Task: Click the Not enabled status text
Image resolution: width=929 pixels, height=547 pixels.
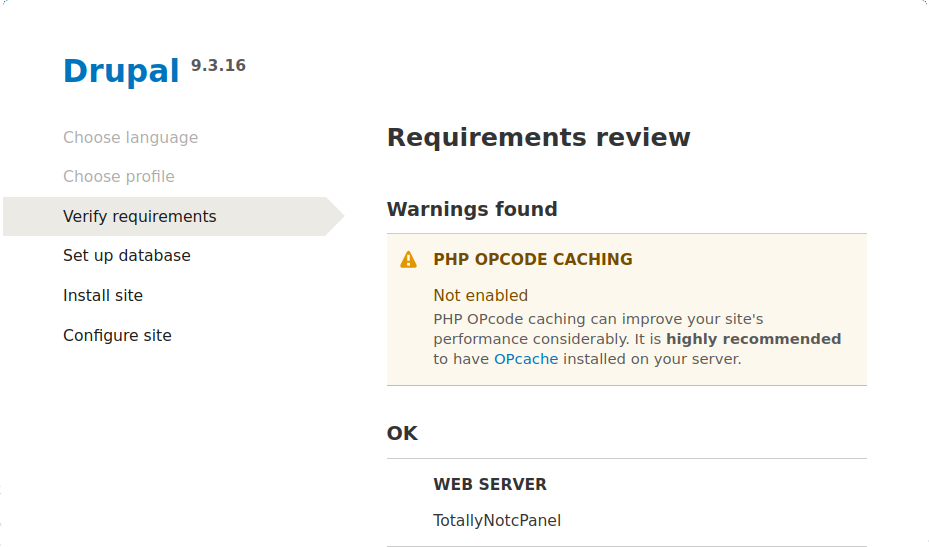Action: (x=480, y=296)
